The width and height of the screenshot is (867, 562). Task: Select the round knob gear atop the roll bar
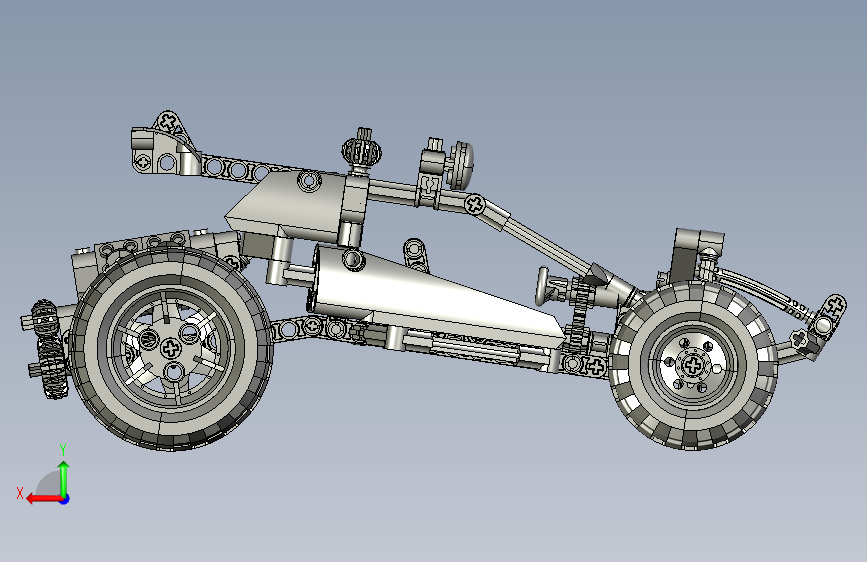coord(362,150)
